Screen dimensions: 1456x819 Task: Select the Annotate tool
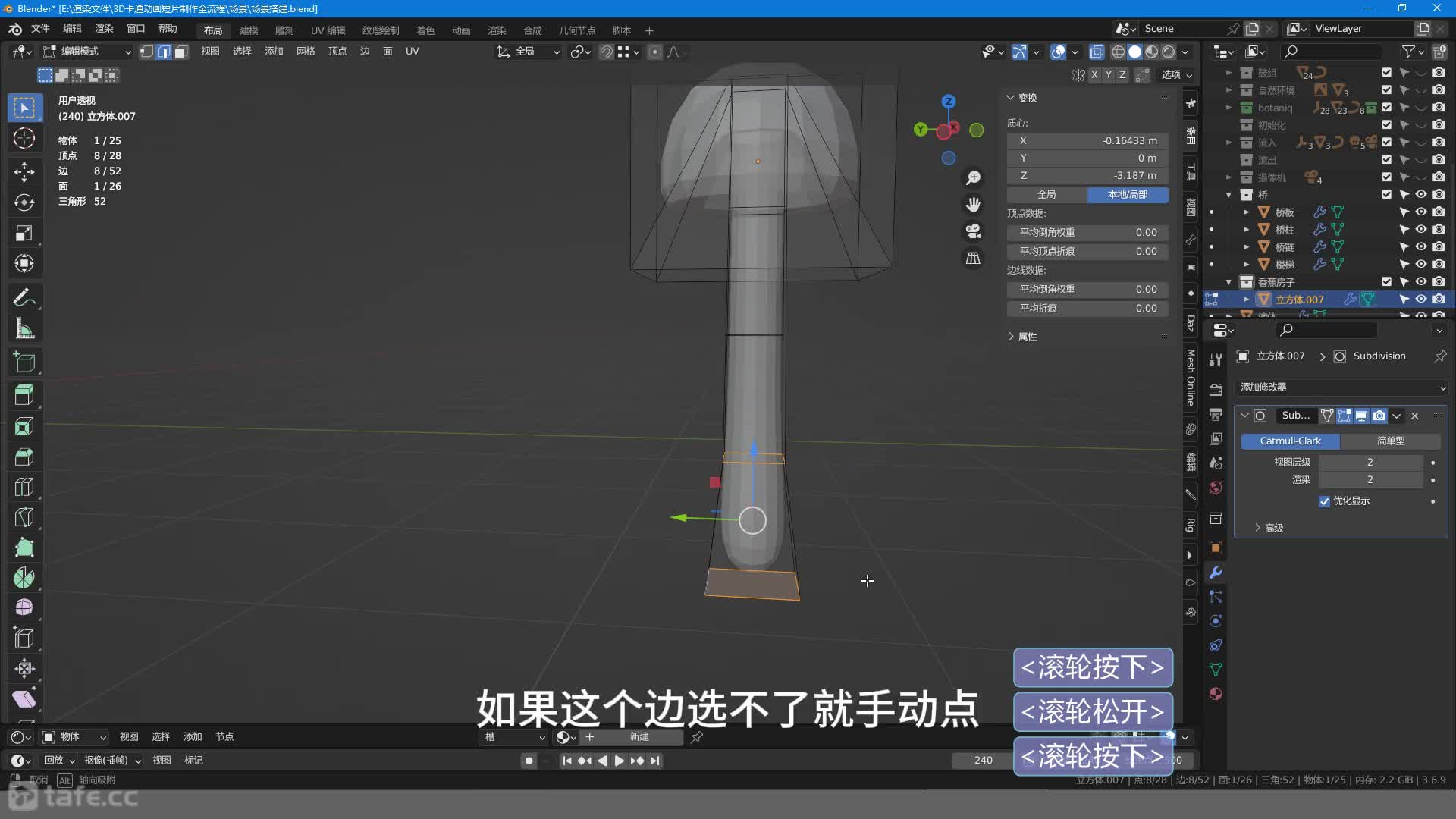click(24, 297)
